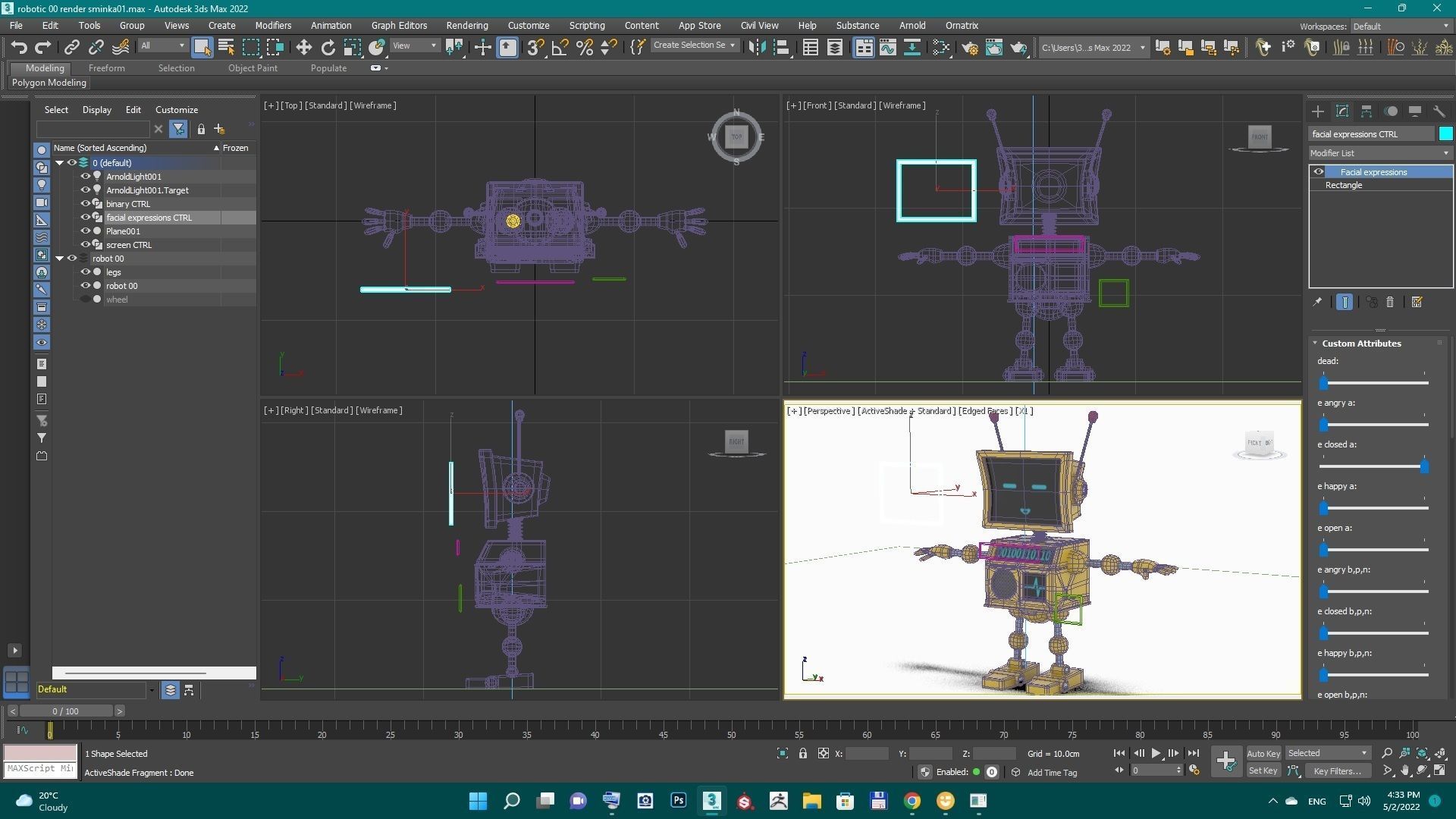Hide the legs object eye icon
The height and width of the screenshot is (819, 1456).
point(86,272)
